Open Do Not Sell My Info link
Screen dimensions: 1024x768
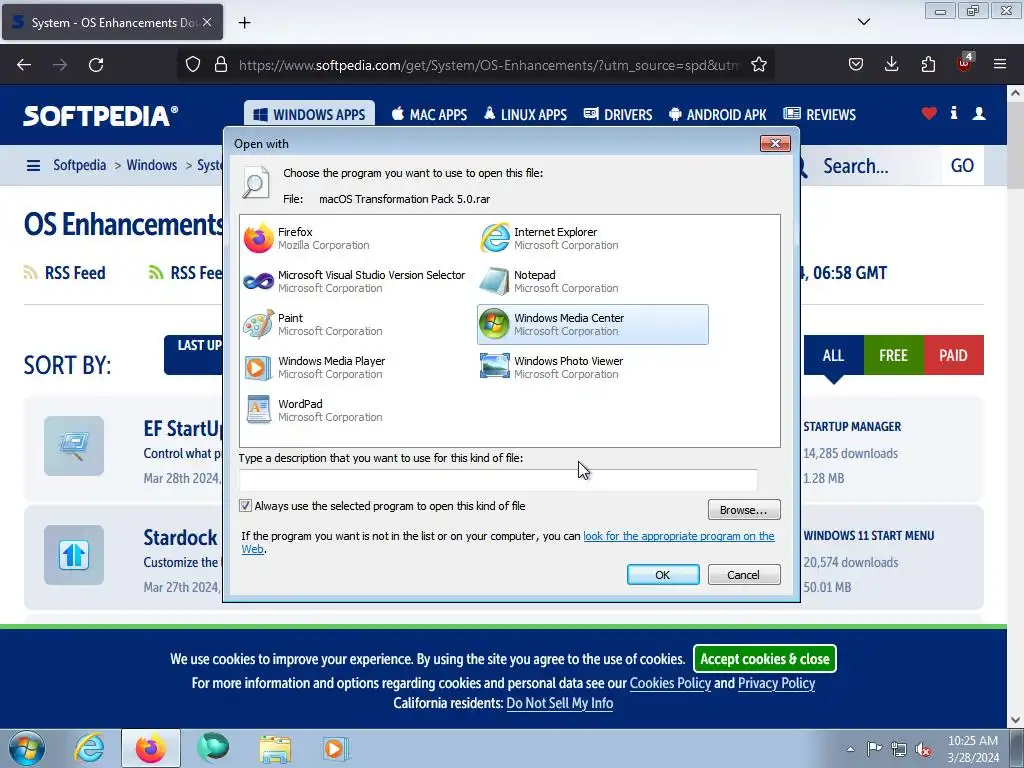[x=560, y=703]
